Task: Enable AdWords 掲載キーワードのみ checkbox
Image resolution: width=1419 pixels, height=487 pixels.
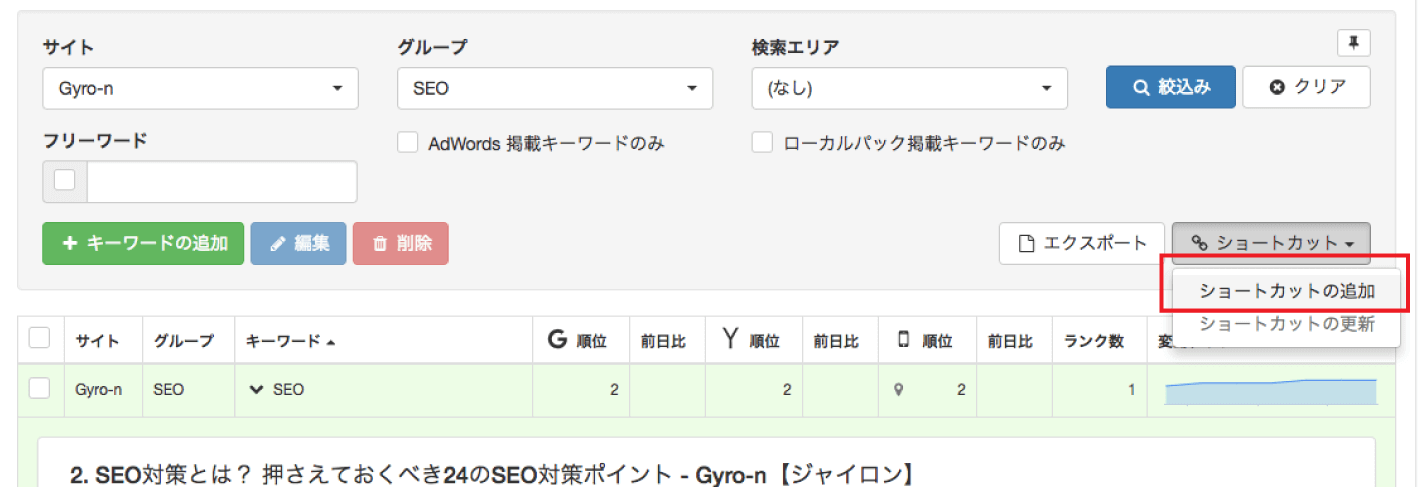Action: pos(407,143)
